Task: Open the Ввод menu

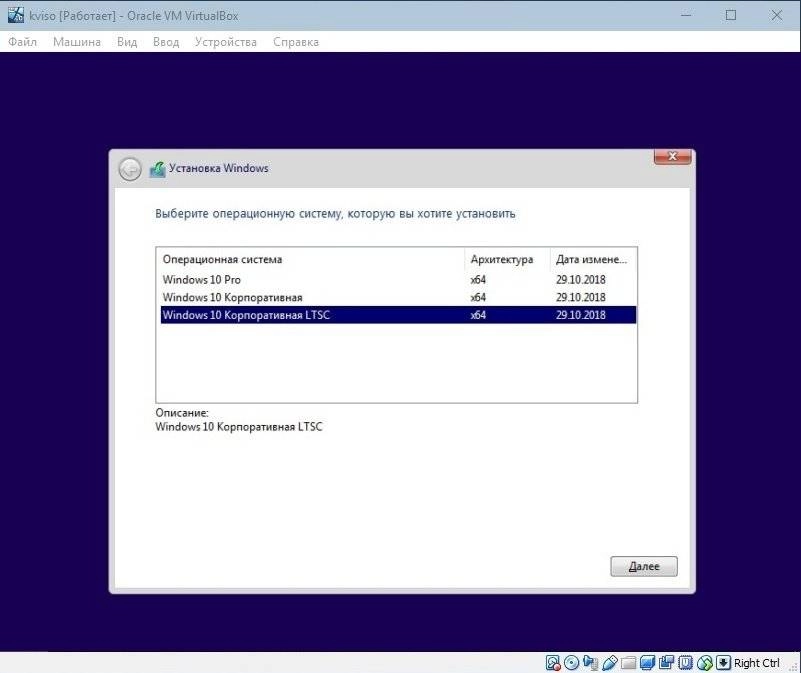Action: tap(166, 42)
